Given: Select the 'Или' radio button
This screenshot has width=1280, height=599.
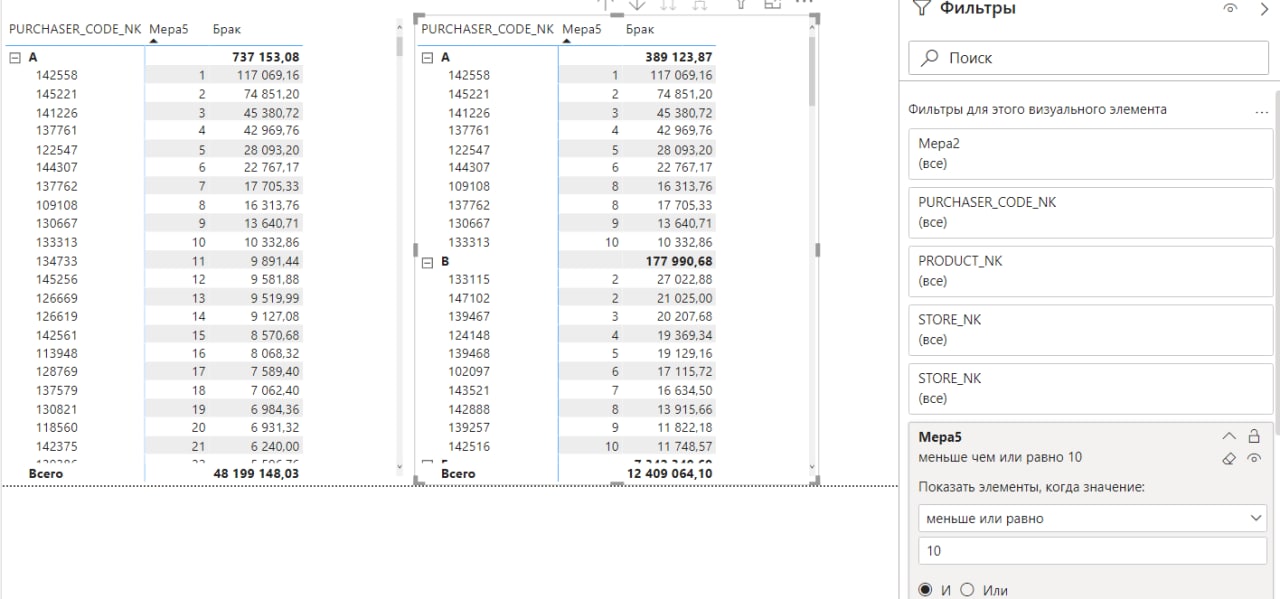Looking at the screenshot, I should pyautogui.click(x=967, y=590).
